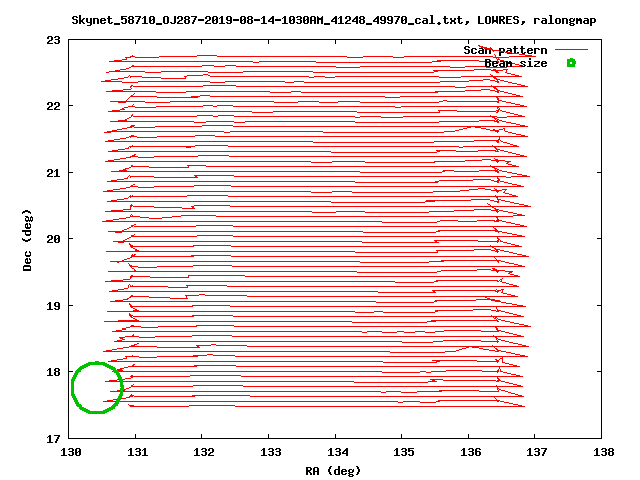Click the RA tick label 134

[338, 452]
